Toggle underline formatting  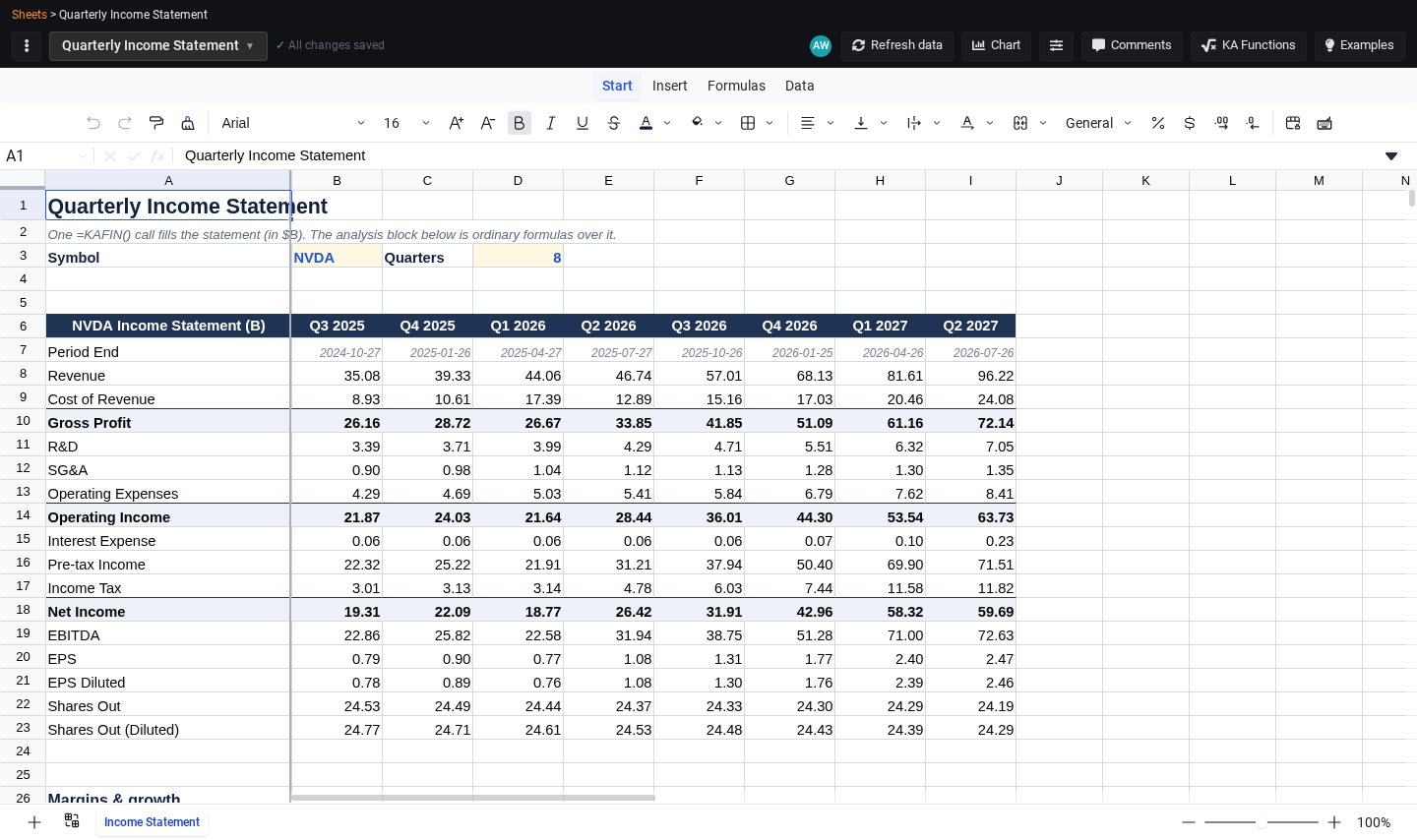(x=583, y=123)
